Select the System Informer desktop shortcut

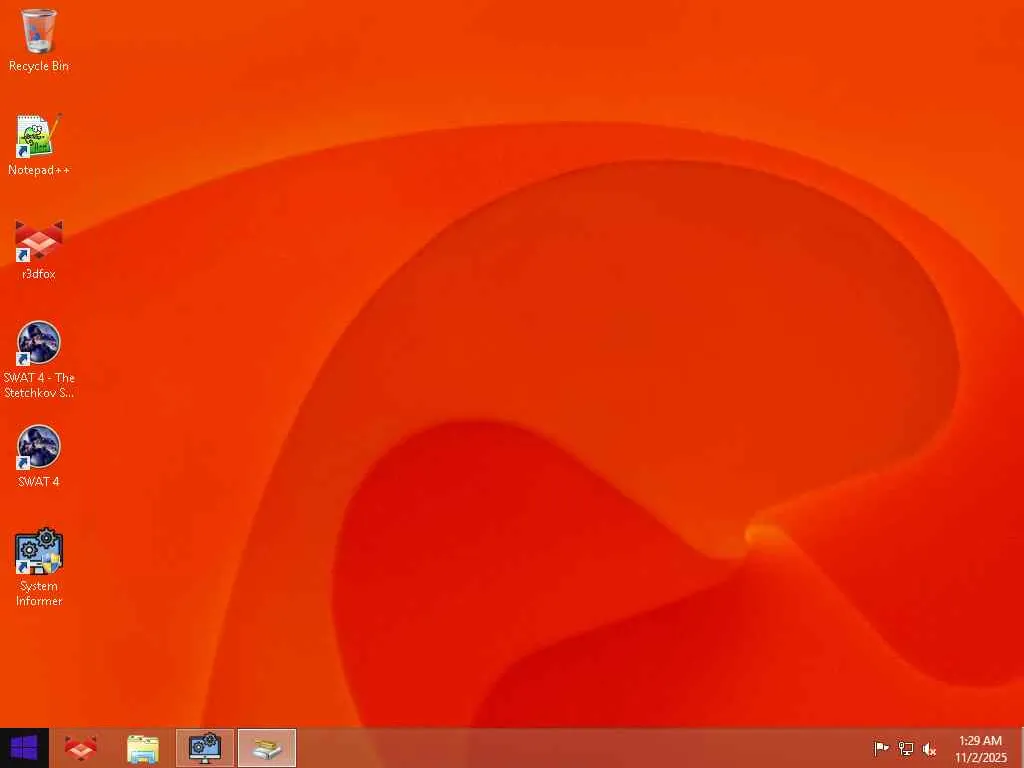[39, 568]
